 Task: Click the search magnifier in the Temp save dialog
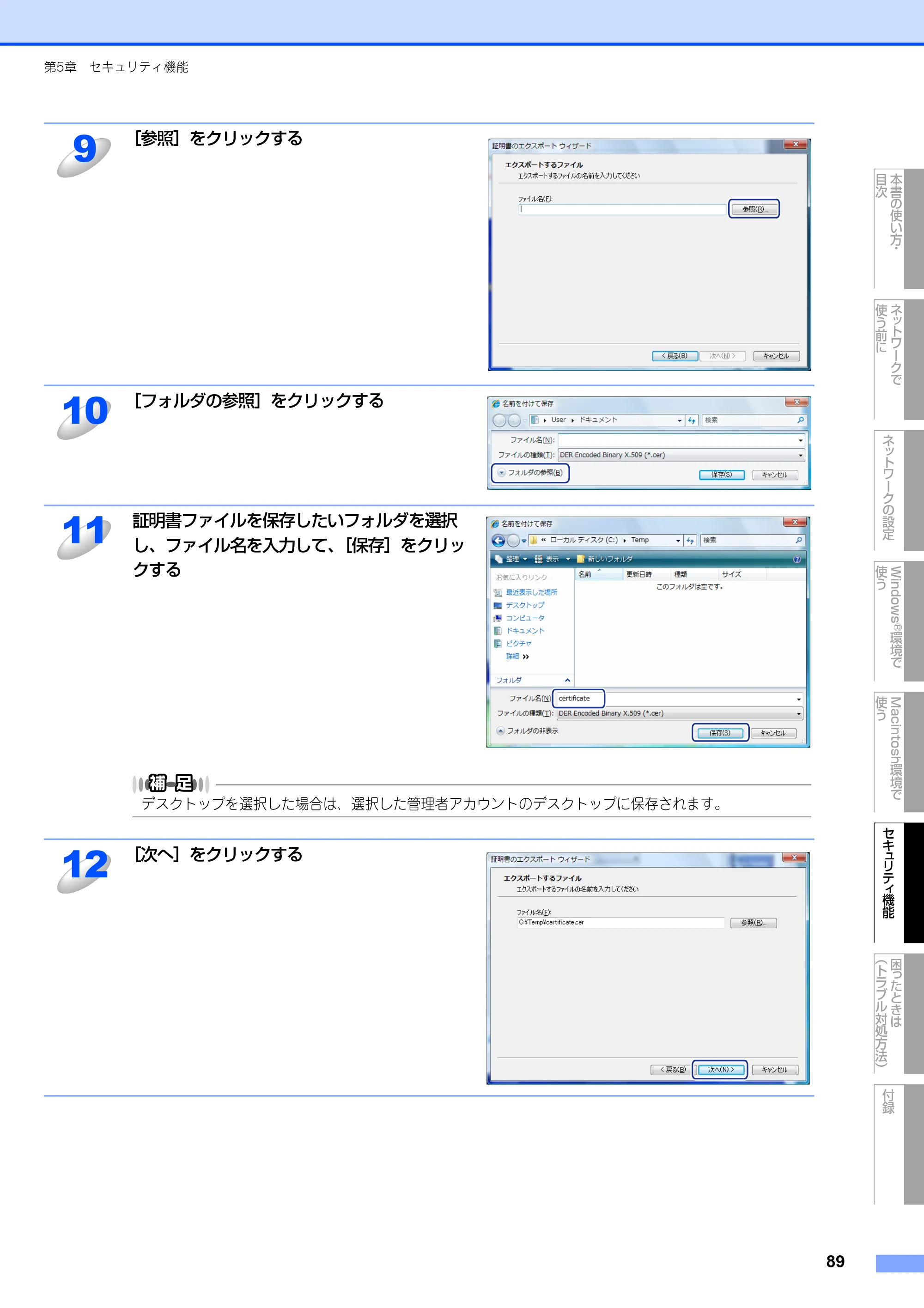point(799,540)
